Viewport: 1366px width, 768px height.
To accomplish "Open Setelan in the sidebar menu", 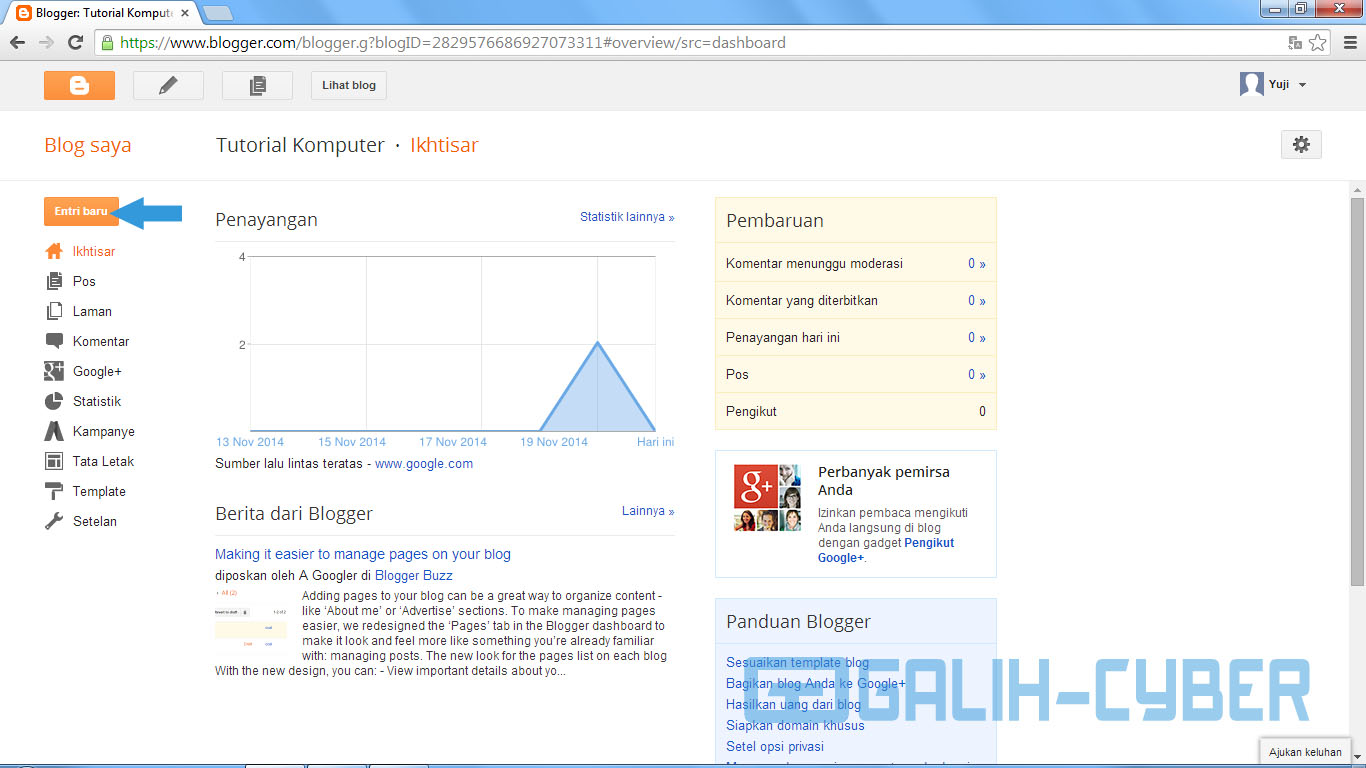I will 95,522.
